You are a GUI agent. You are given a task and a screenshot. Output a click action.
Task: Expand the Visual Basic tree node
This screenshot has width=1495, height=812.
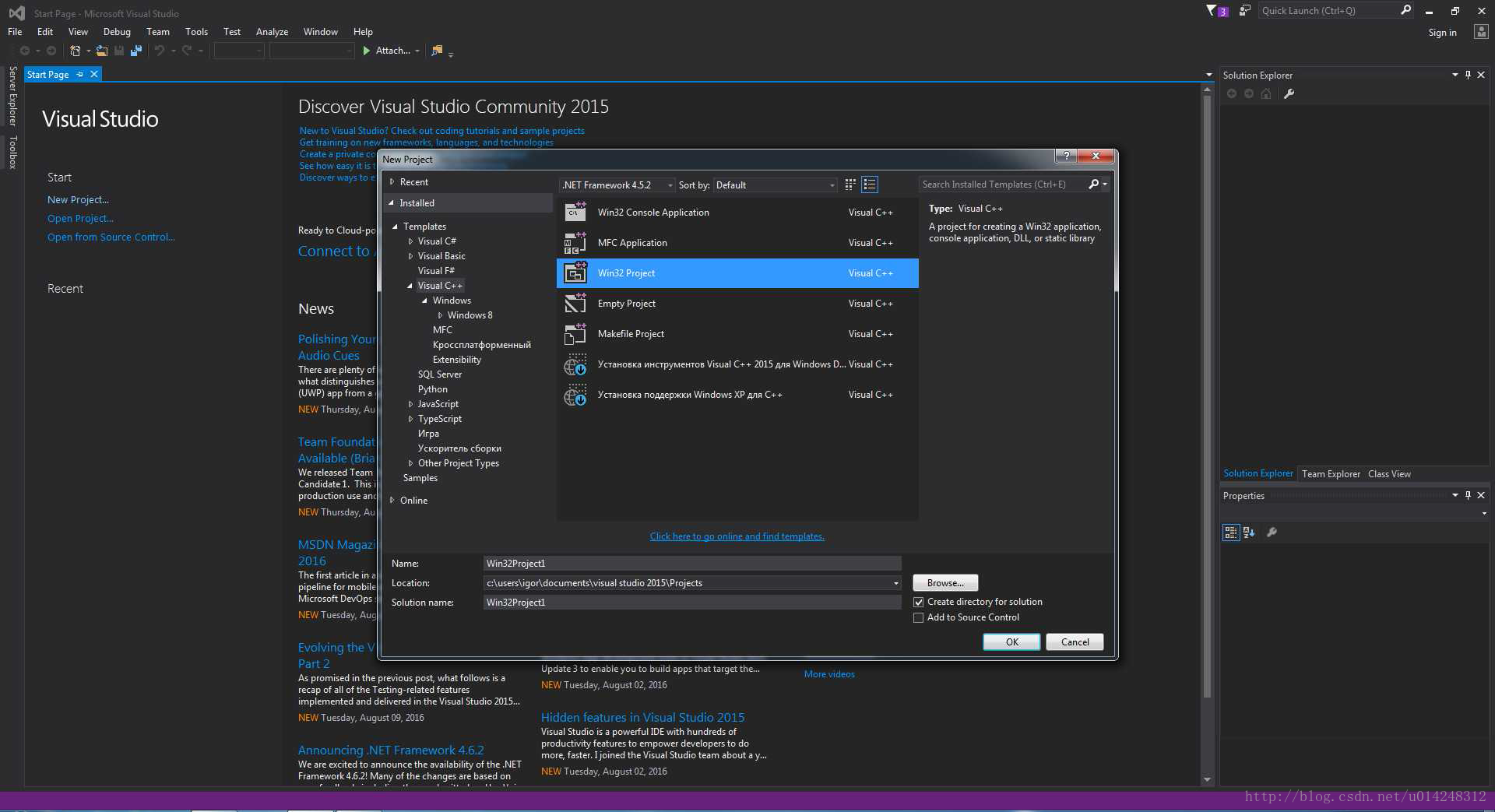coord(410,256)
